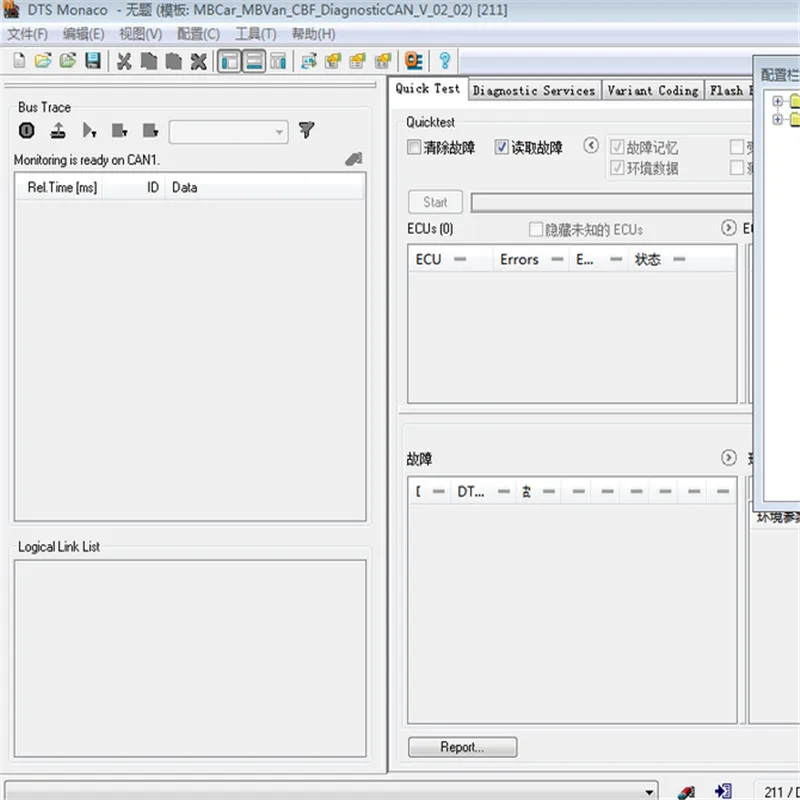The width and height of the screenshot is (800, 800).
Task: Click the Quicktest progress bar field
Action: pyautogui.click(x=611, y=203)
